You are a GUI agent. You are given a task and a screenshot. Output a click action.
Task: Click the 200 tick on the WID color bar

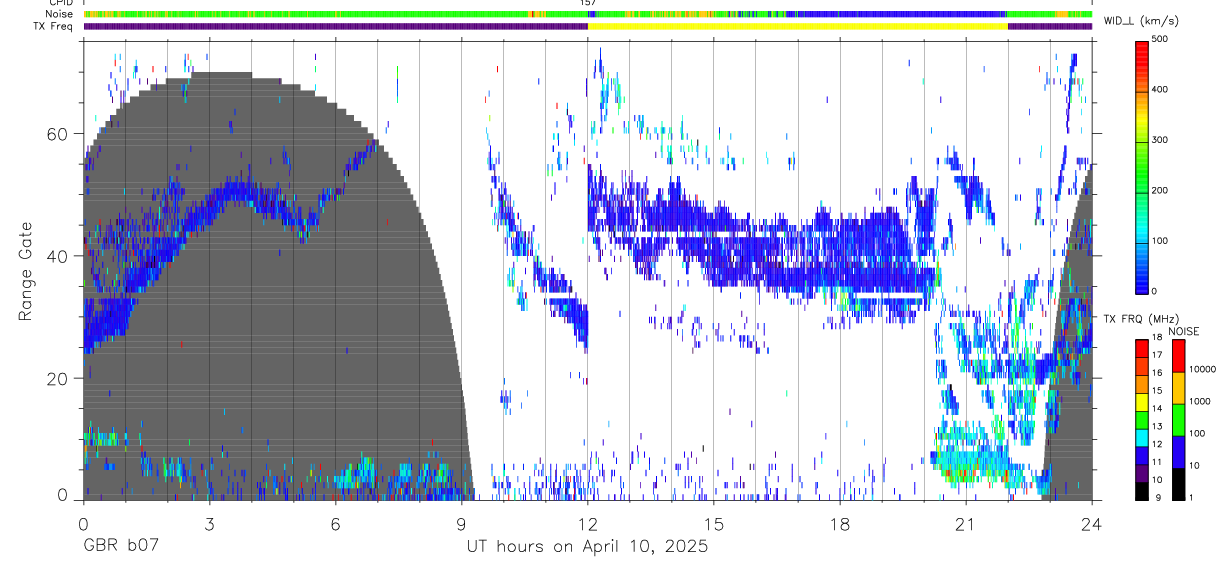coord(1159,190)
